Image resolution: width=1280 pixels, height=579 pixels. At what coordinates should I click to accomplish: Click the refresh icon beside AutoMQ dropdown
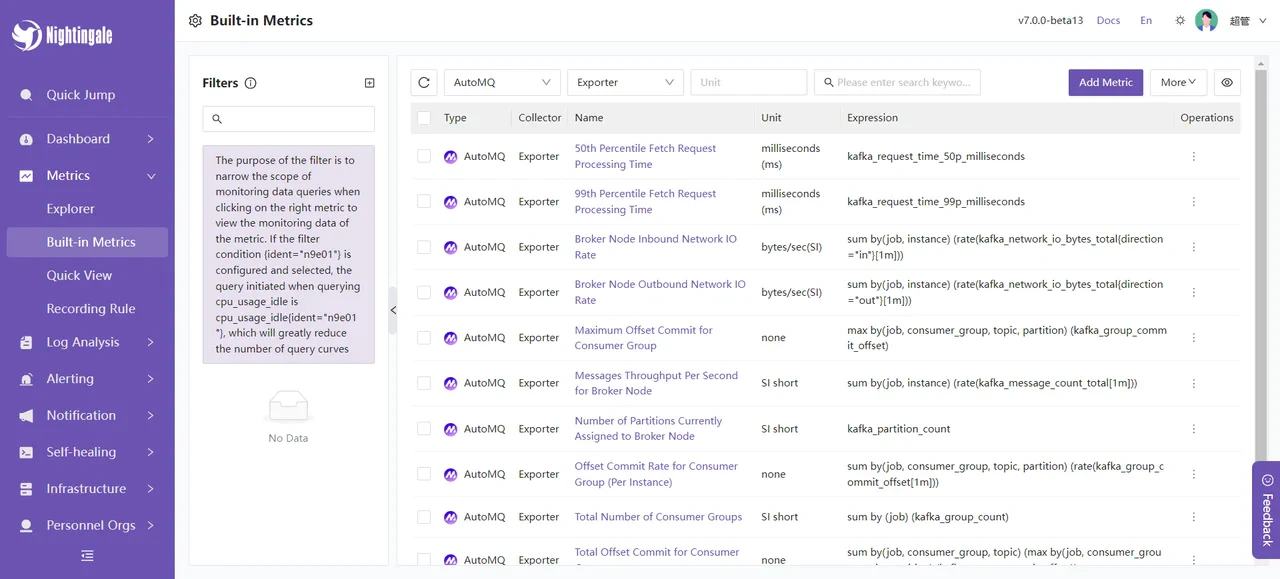click(x=424, y=83)
